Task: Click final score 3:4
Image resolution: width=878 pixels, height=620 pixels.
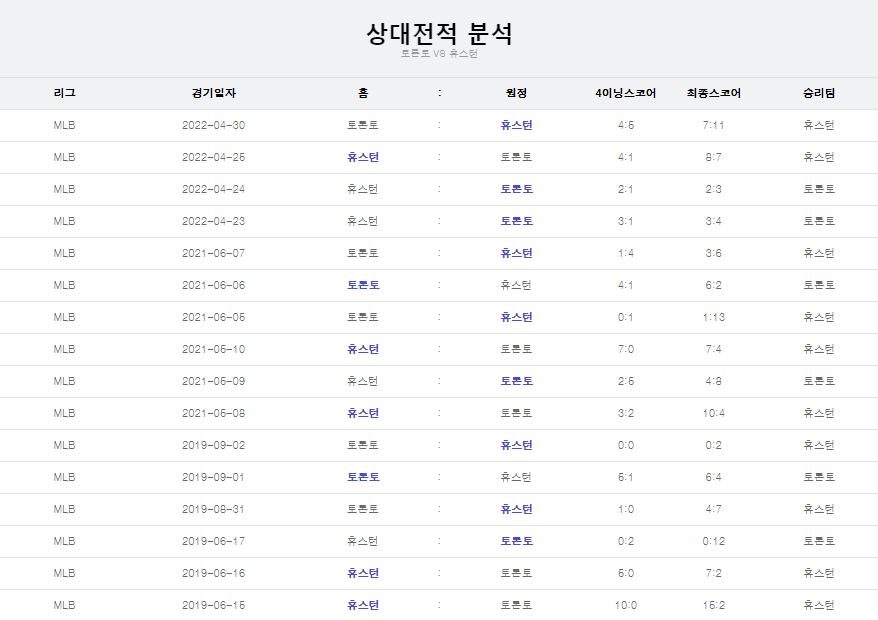Action: (x=713, y=221)
